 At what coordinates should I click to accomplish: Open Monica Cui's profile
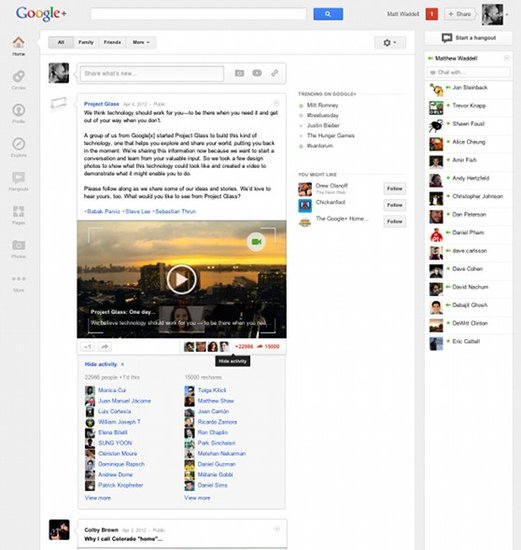click(x=112, y=390)
